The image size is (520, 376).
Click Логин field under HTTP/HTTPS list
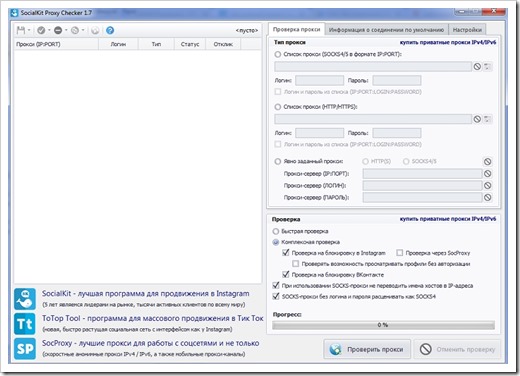tap(319, 133)
